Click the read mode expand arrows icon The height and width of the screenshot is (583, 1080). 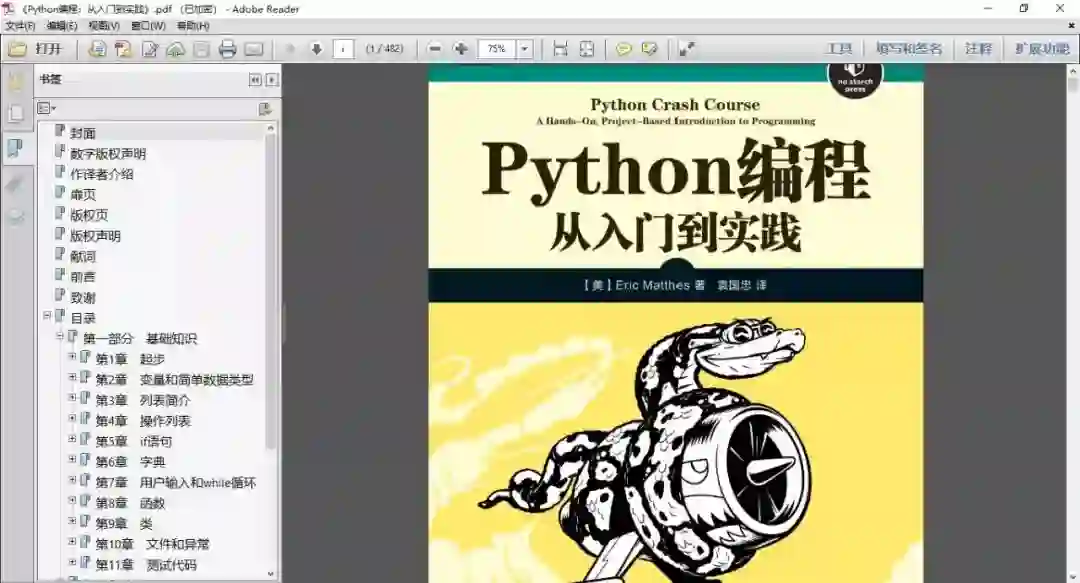pyautogui.click(x=687, y=49)
